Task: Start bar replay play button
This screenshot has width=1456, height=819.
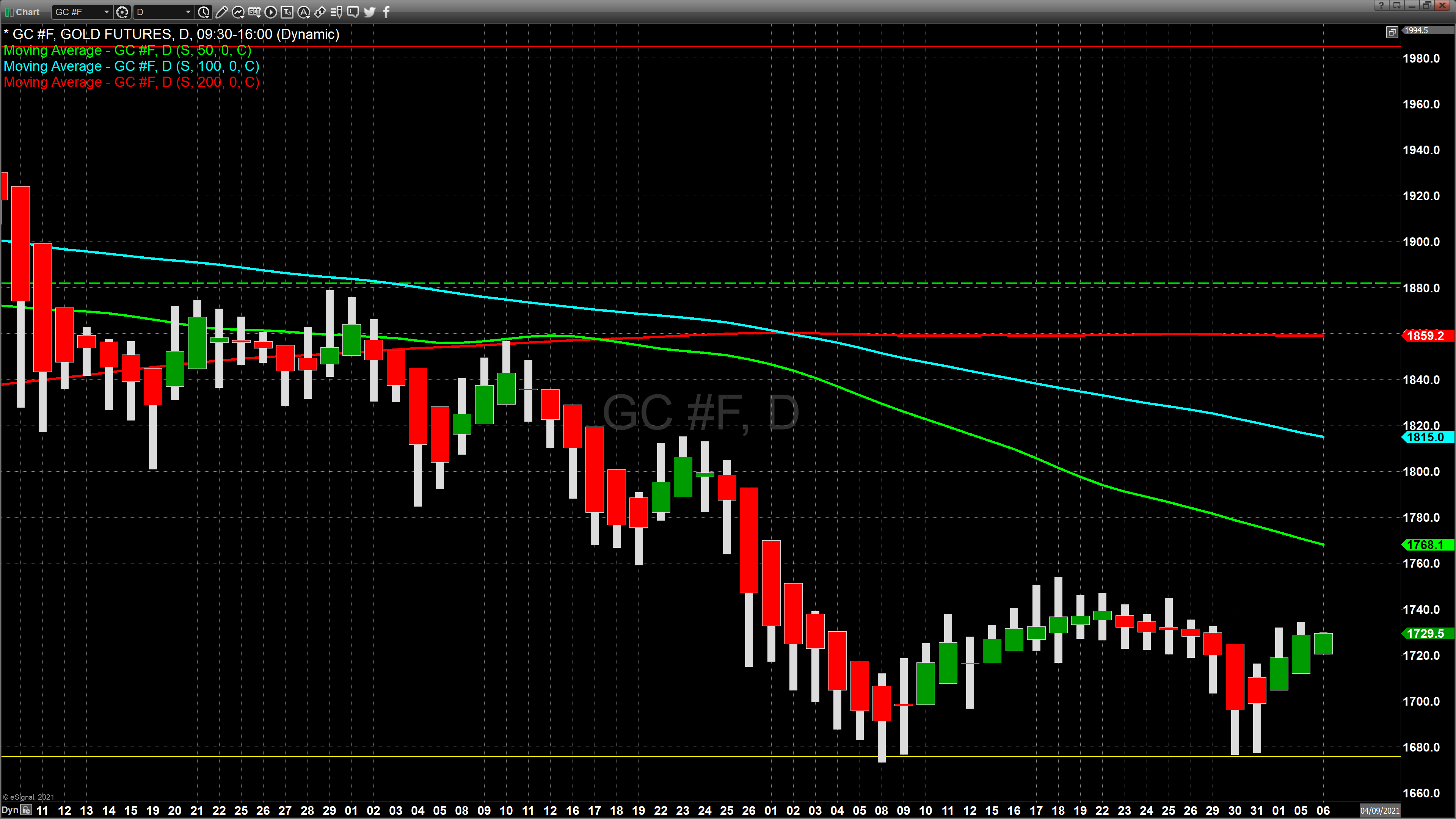Action: tap(271, 12)
